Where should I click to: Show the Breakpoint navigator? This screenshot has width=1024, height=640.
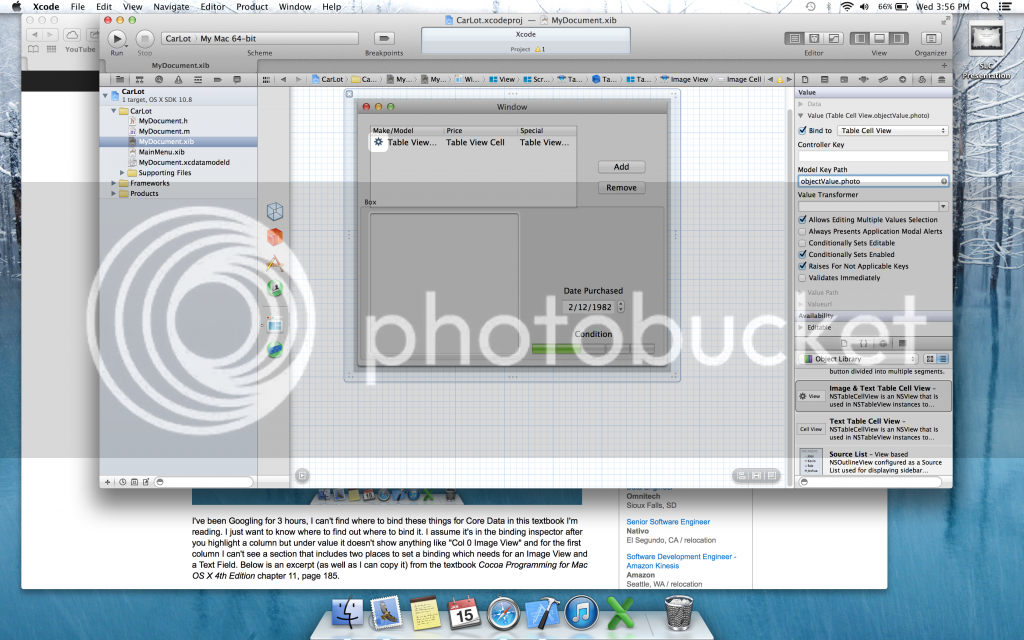[x=217, y=80]
